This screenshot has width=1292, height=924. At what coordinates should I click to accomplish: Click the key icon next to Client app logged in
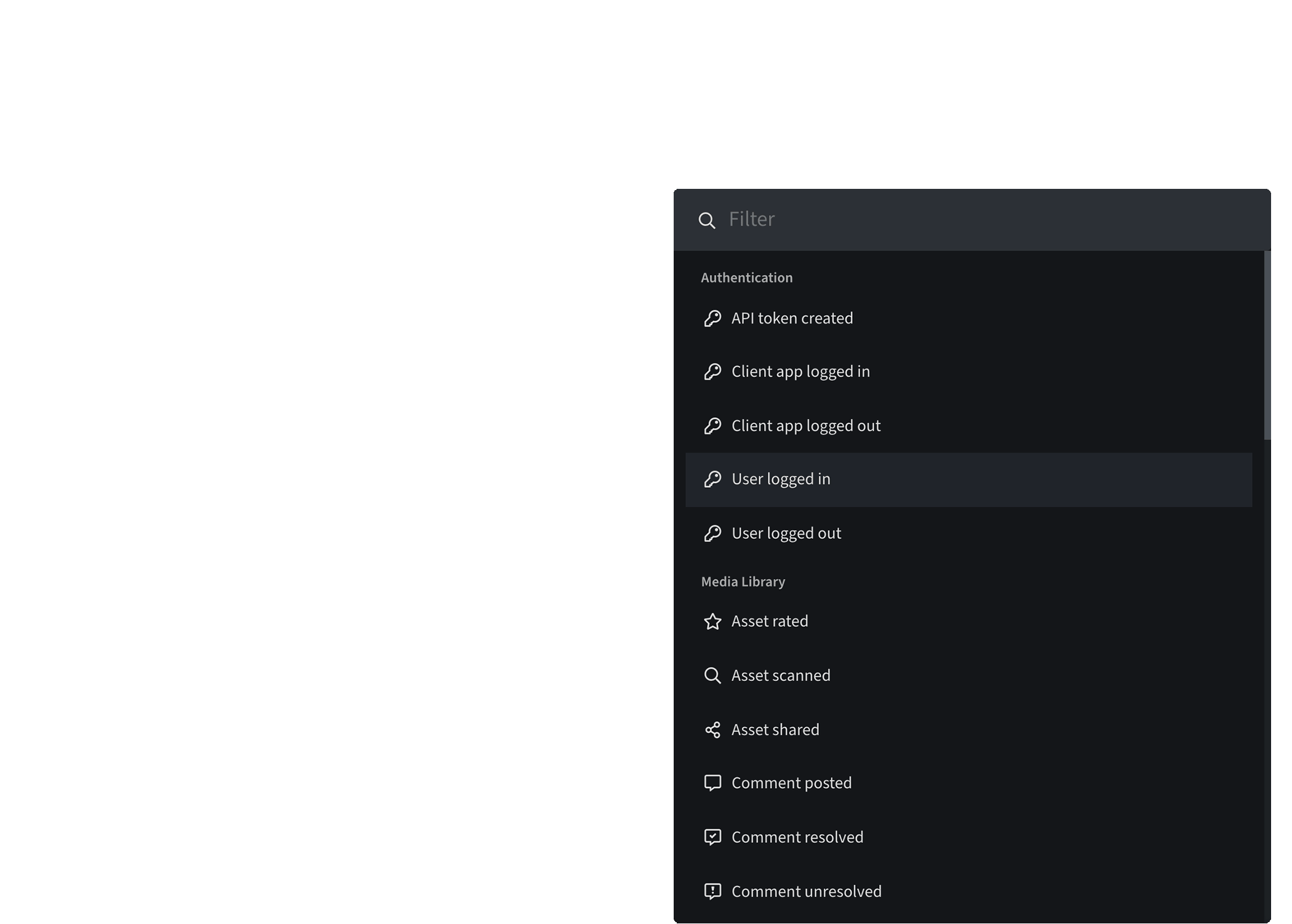click(x=712, y=372)
